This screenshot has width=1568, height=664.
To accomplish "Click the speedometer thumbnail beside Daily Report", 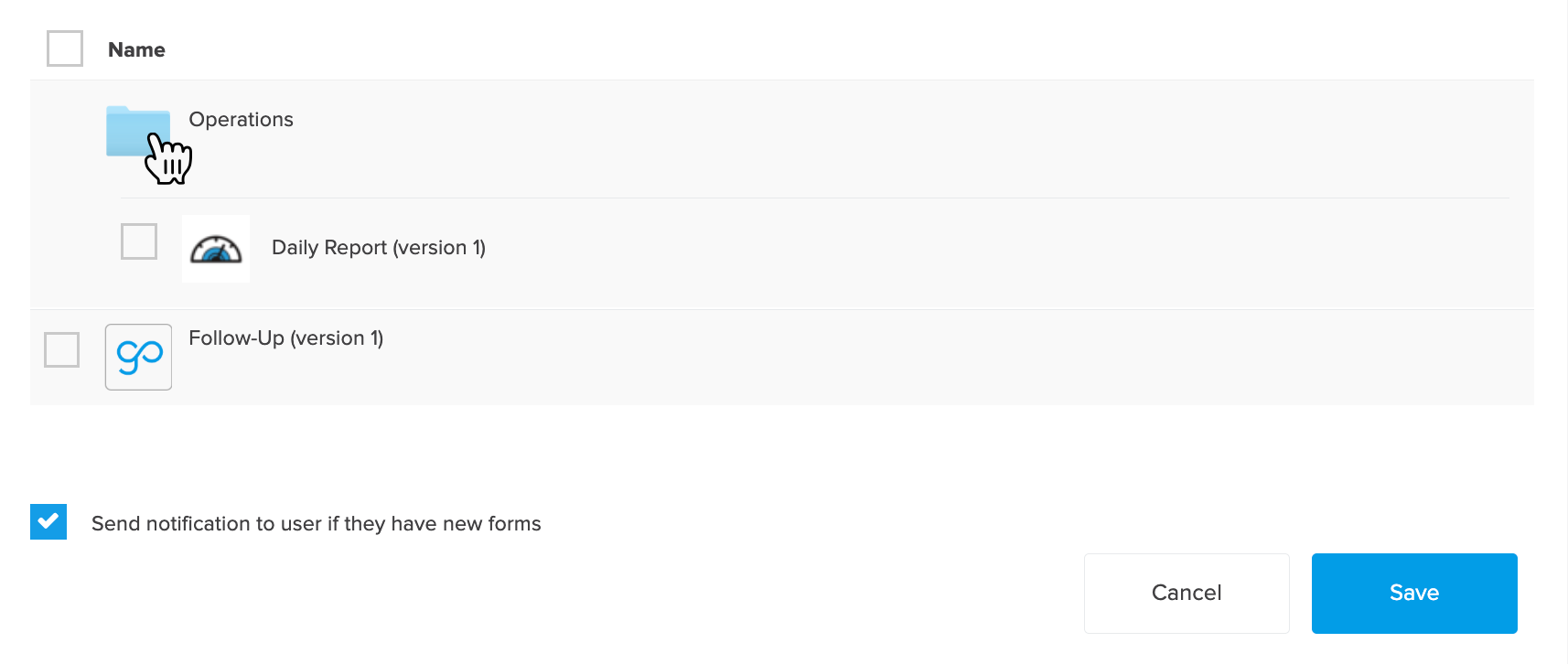I will pyautogui.click(x=215, y=248).
